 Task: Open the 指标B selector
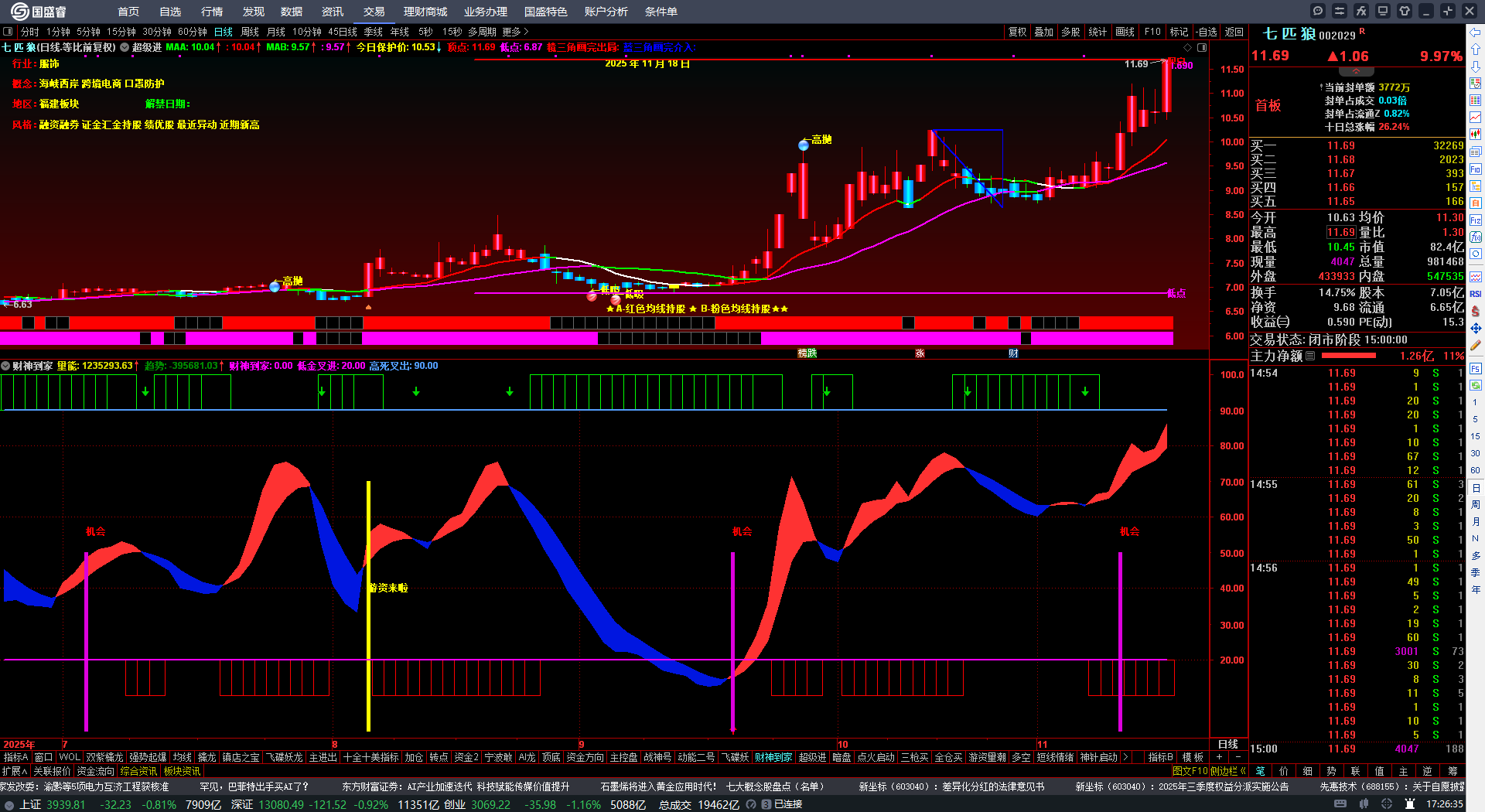(x=1161, y=757)
